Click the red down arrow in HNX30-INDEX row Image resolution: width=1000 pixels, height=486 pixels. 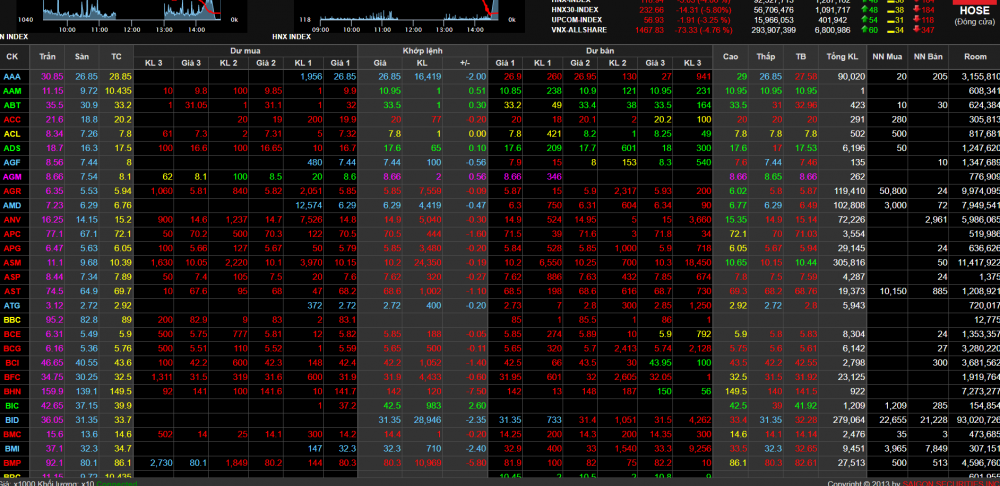pos(916,8)
